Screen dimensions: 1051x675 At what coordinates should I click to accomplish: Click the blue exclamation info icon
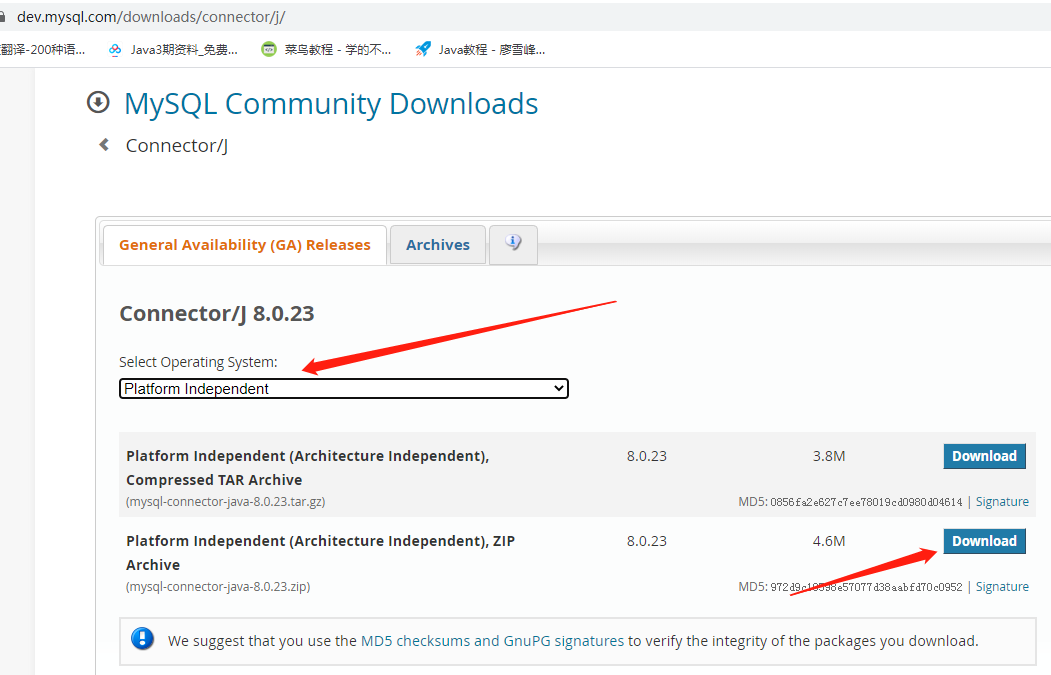pyautogui.click(x=142, y=639)
